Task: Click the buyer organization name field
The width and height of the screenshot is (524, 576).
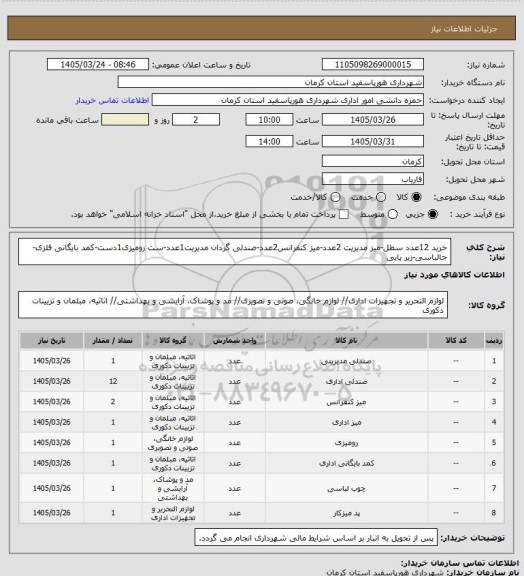Action: (270, 82)
